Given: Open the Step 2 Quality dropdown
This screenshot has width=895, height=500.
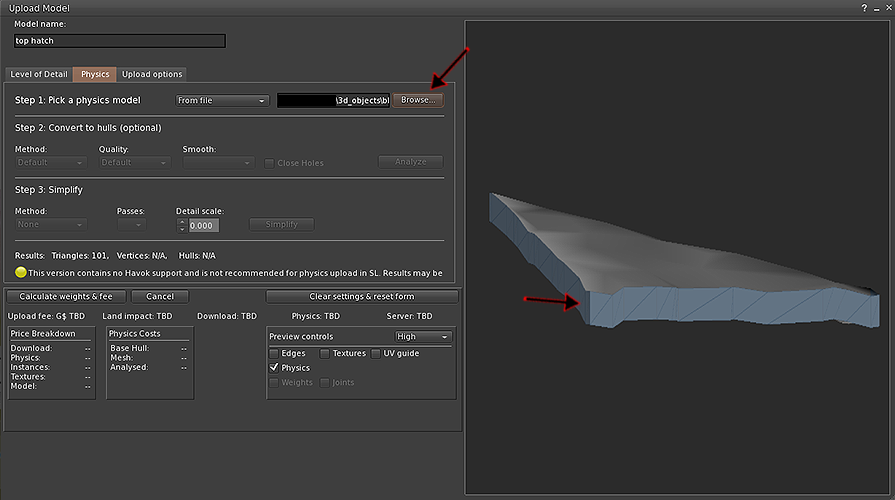Looking at the screenshot, I should [134, 162].
